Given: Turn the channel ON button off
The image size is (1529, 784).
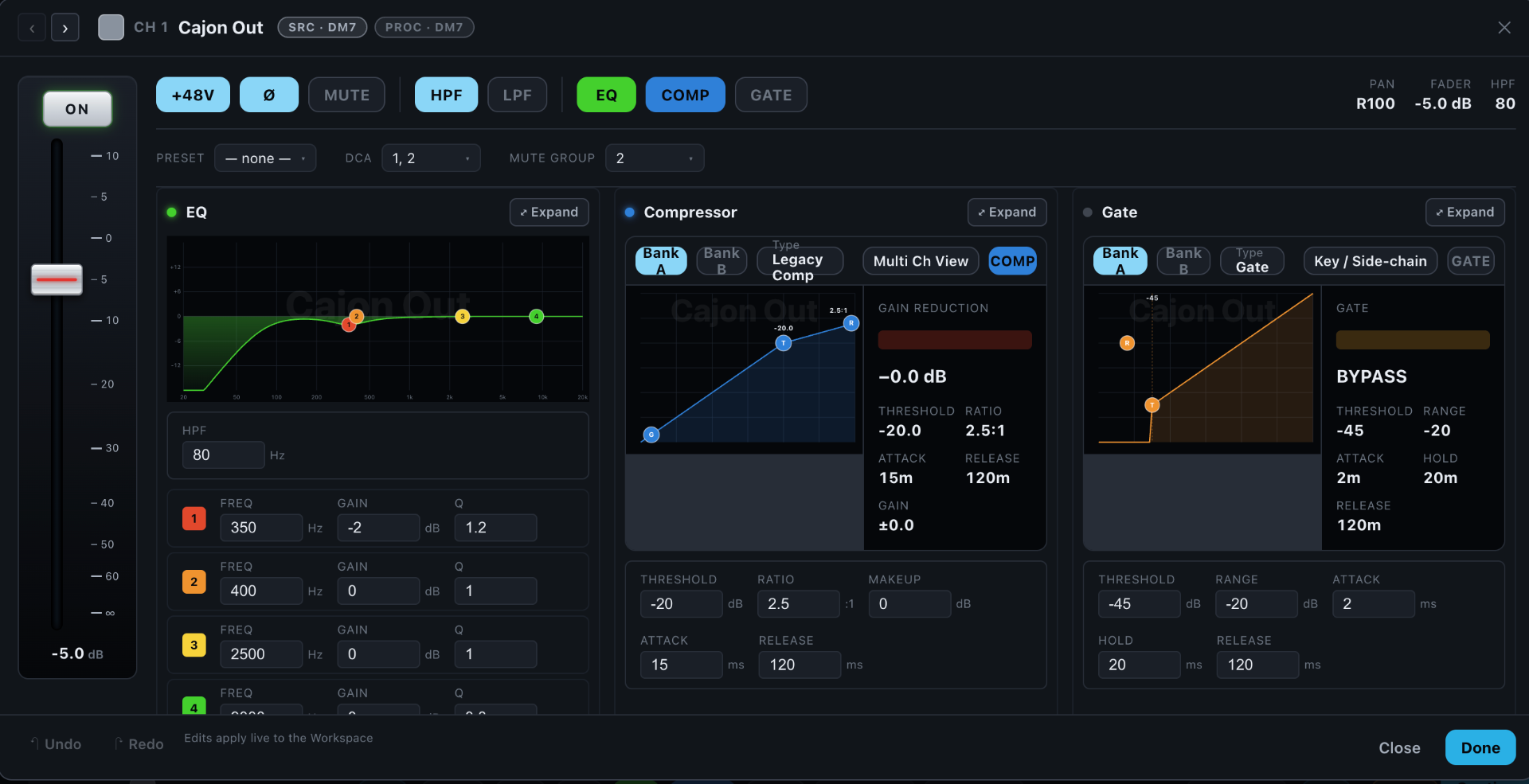Looking at the screenshot, I should (x=77, y=109).
